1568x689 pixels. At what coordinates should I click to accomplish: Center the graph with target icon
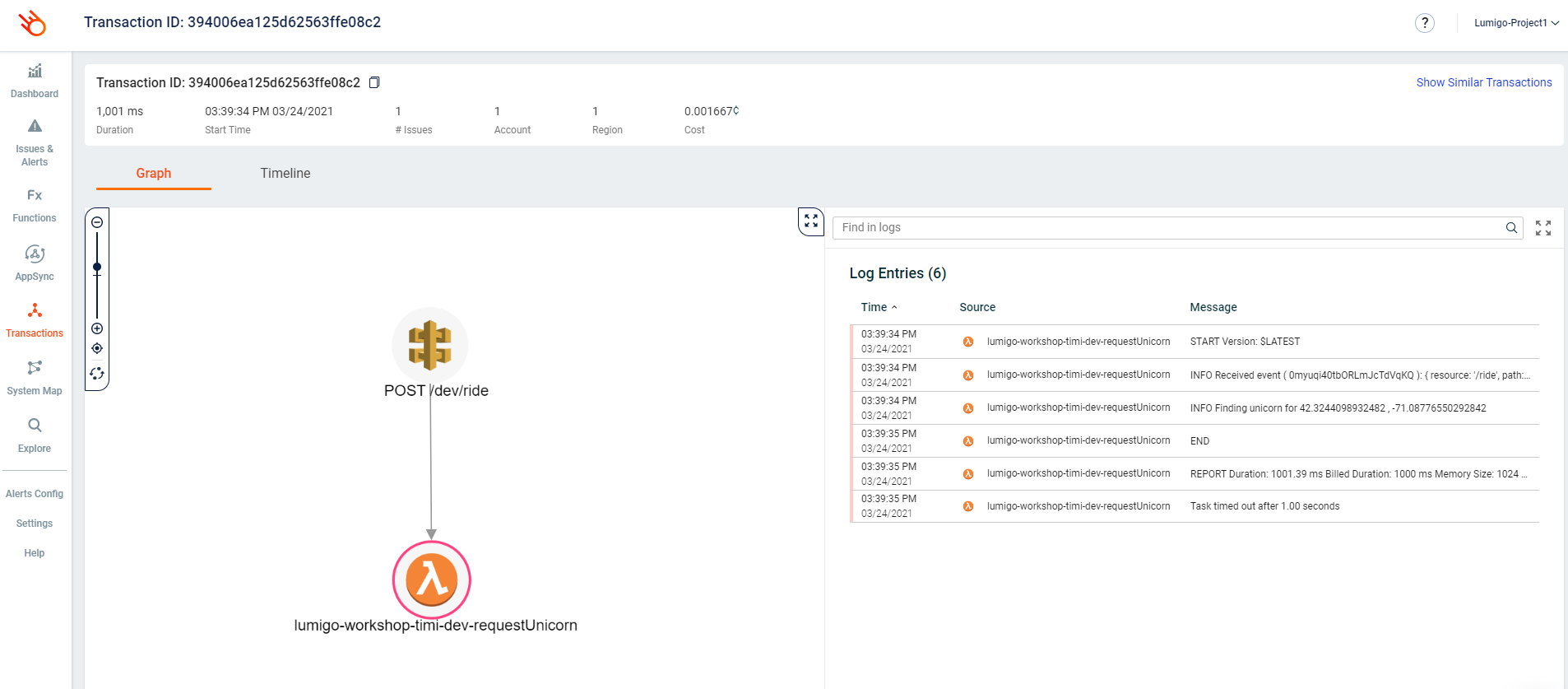(x=97, y=348)
